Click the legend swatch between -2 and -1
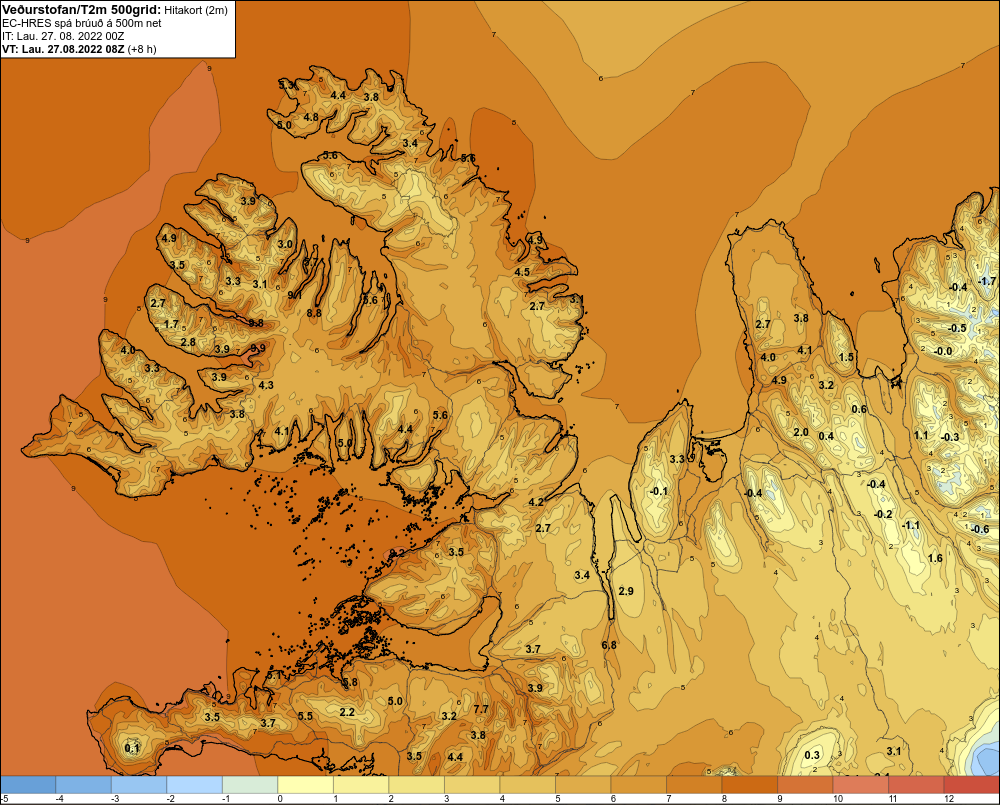 195,785
